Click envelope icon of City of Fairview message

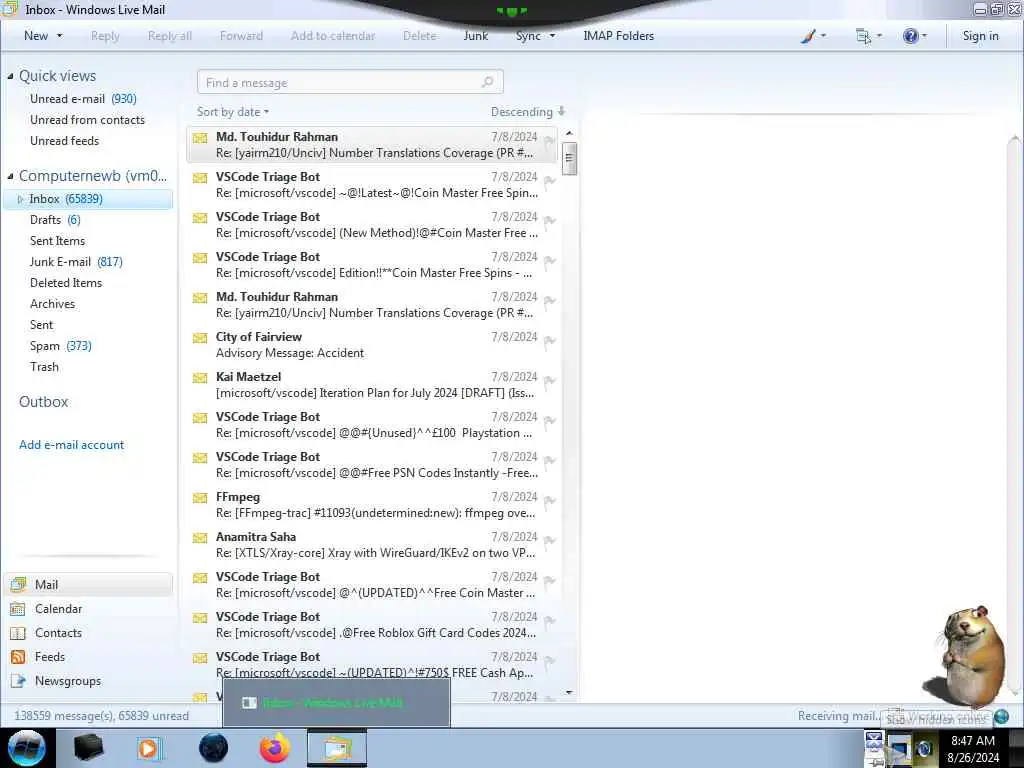point(200,338)
